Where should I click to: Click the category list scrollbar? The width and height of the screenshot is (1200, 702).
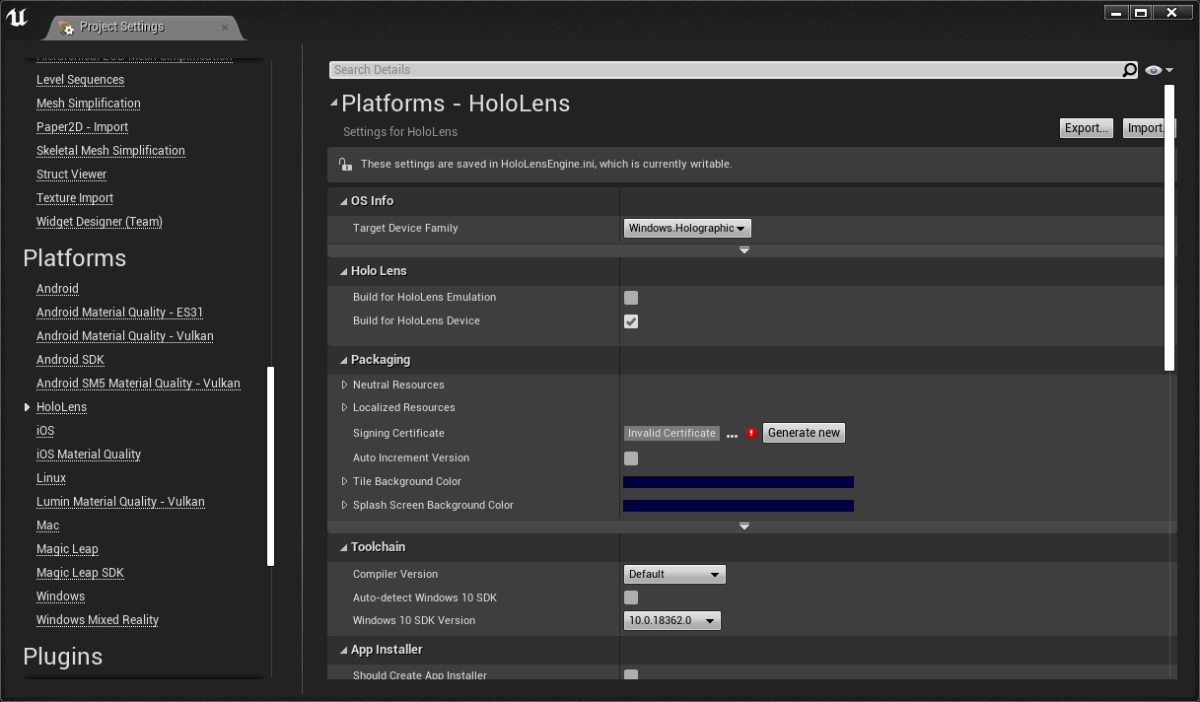click(270, 466)
